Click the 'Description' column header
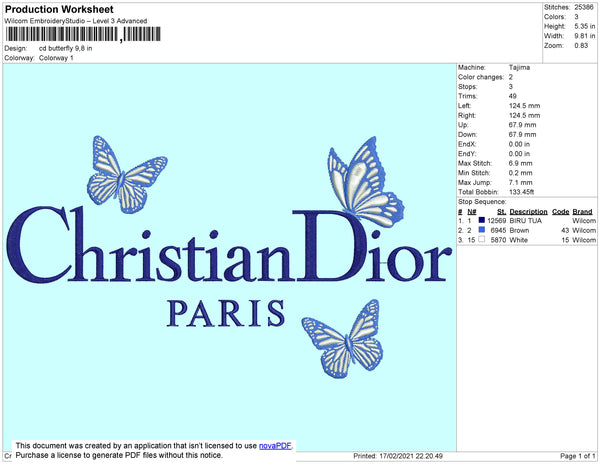Image resolution: width=600 pixels, height=464 pixels. click(x=528, y=212)
